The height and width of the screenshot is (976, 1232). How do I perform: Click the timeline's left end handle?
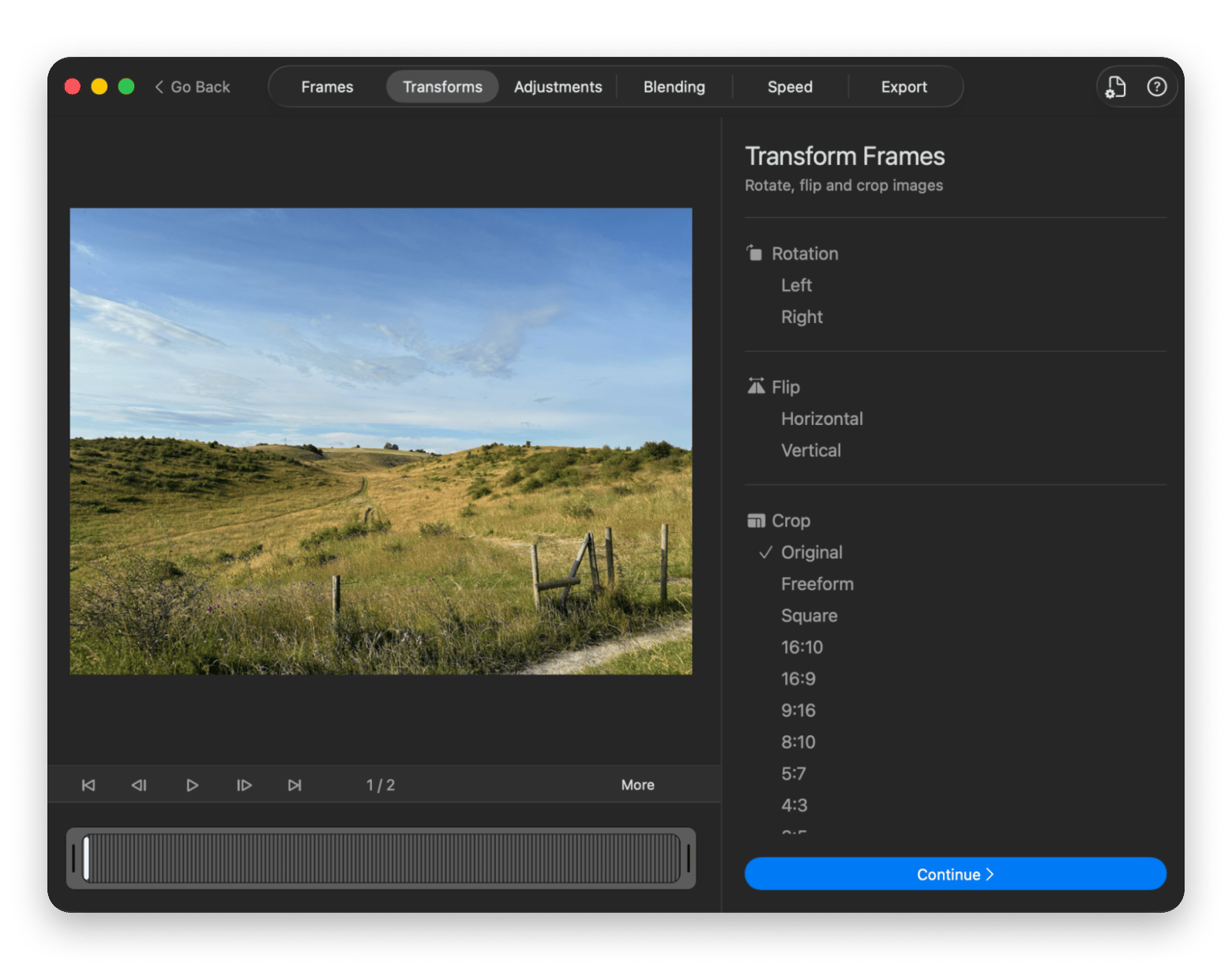pos(73,858)
